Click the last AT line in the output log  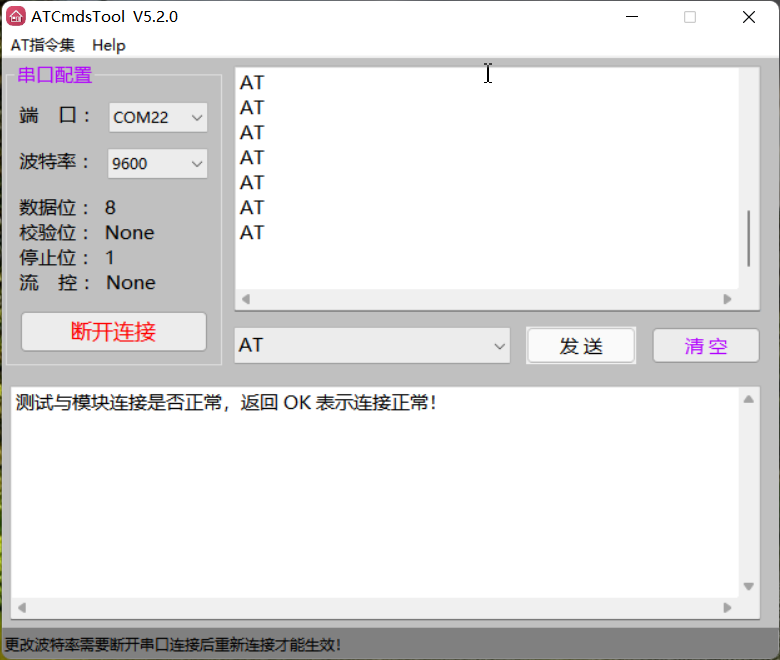click(x=252, y=233)
